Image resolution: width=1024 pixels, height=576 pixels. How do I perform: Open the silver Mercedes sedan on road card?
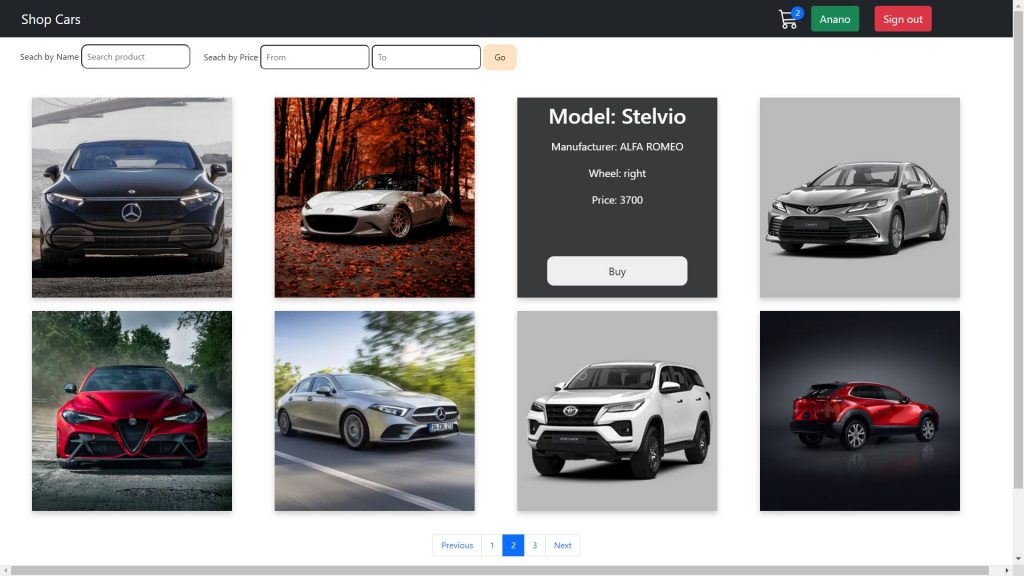coord(374,411)
